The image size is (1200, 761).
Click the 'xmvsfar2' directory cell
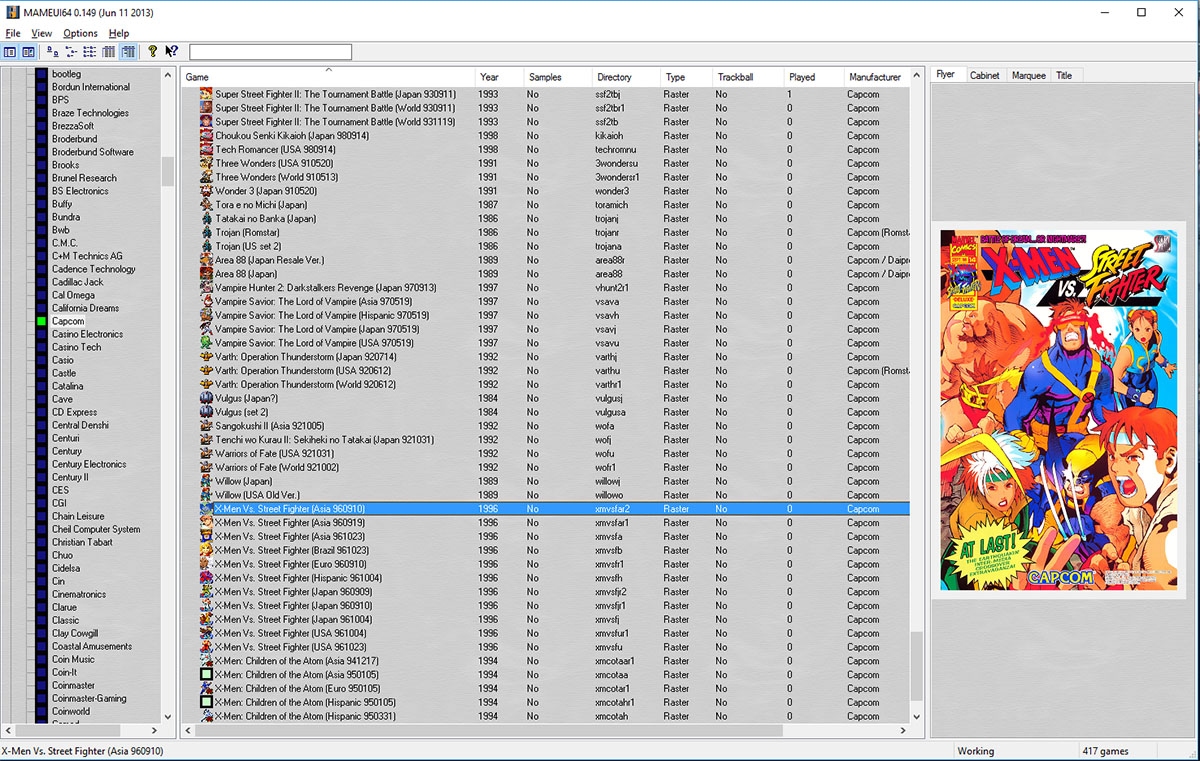pyautogui.click(x=613, y=508)
